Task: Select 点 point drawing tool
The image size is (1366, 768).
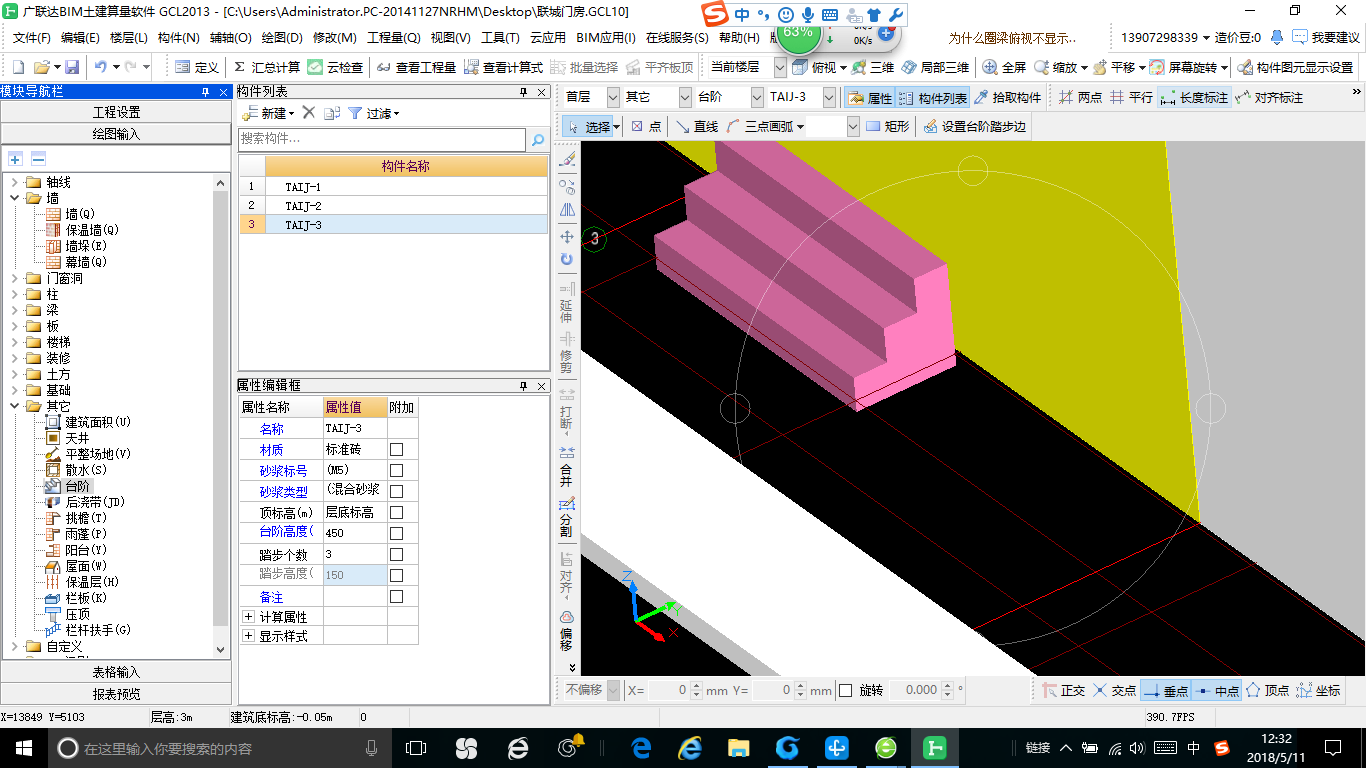Action: 646,127
